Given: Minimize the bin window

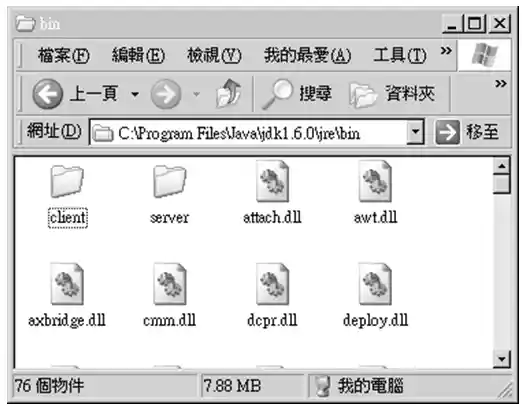Looking at the screenshot, I should point(452,24).
